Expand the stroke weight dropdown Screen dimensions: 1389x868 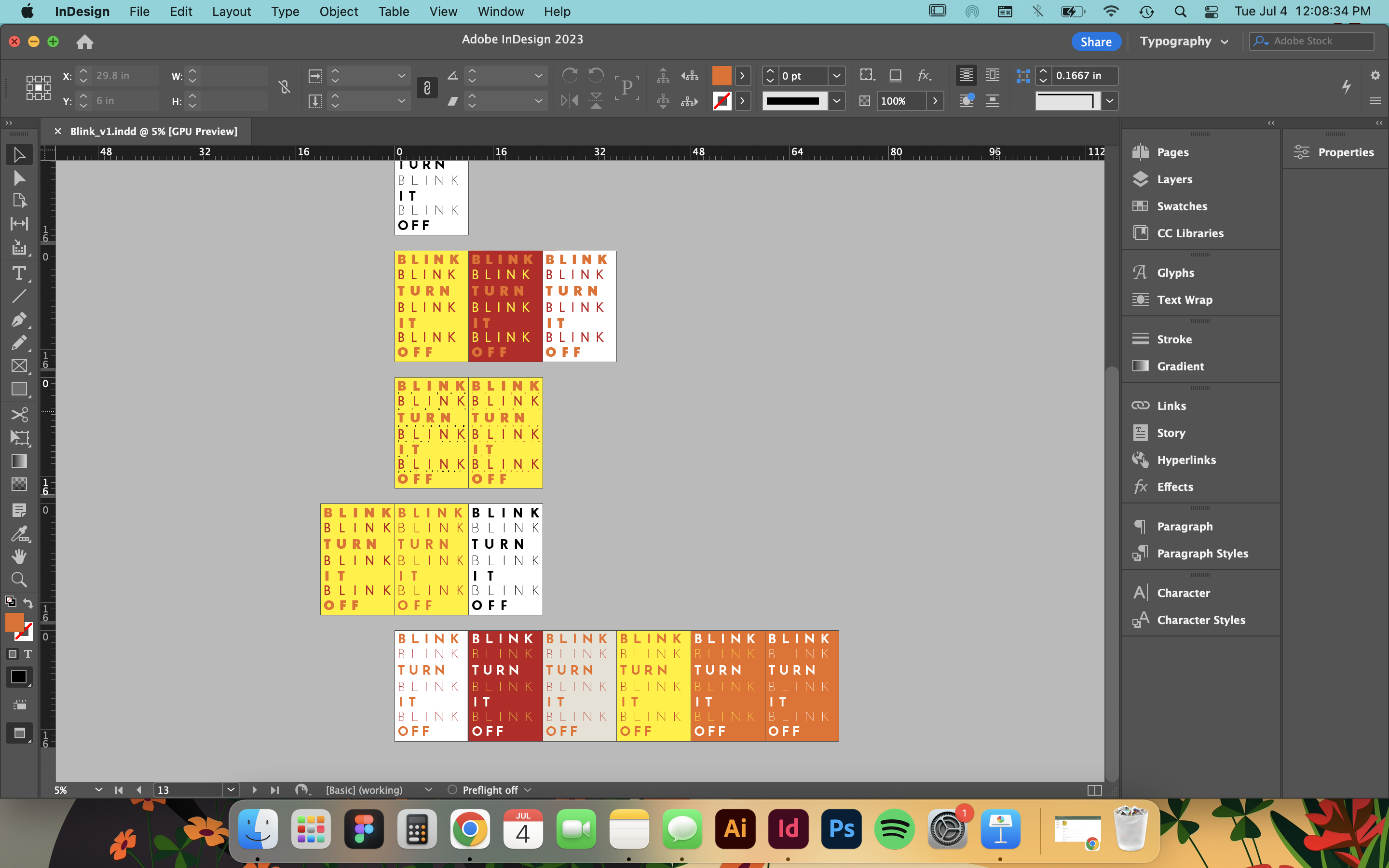(837, 76)
